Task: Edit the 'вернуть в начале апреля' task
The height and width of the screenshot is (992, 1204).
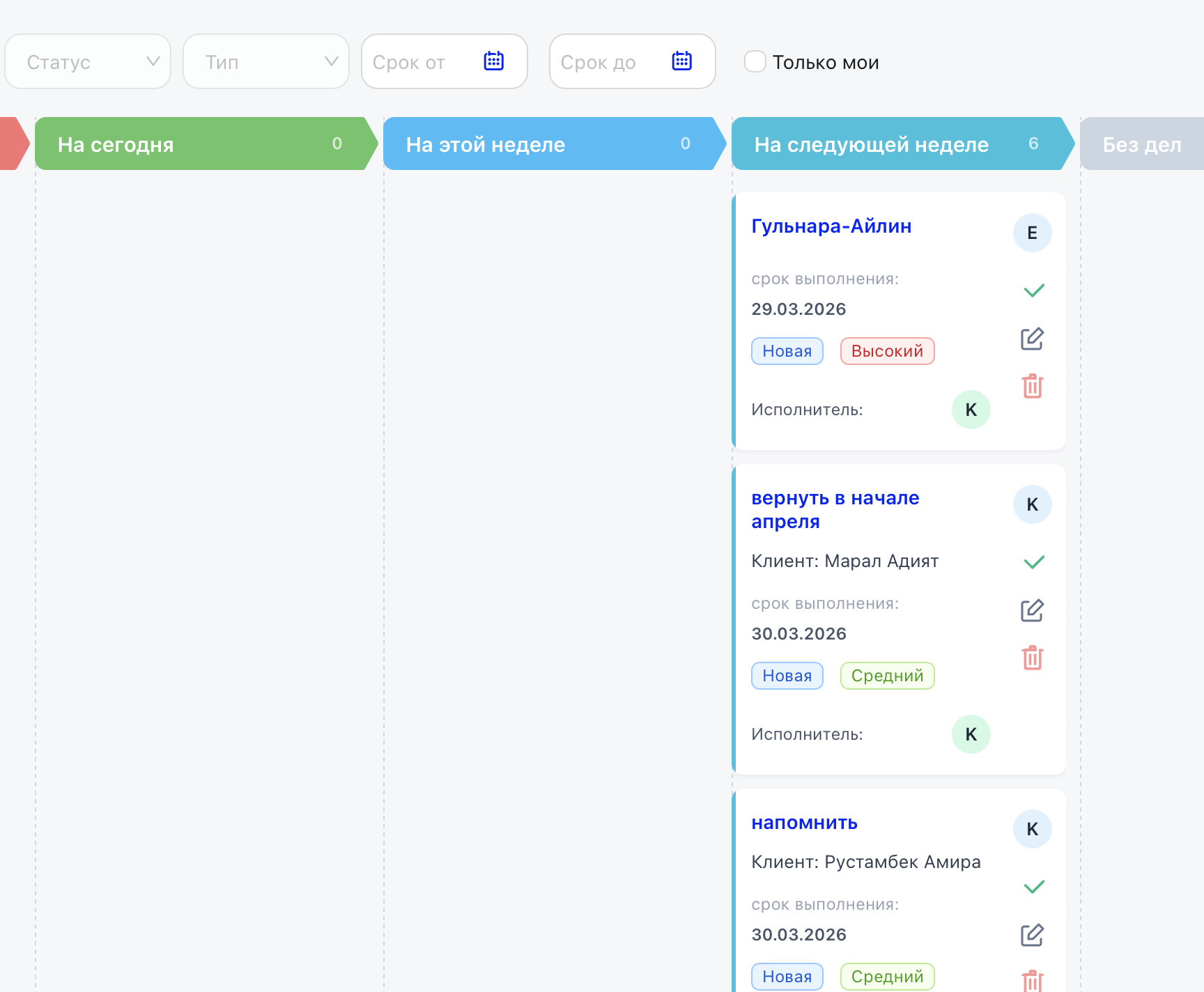Action: pos(1032,611)
